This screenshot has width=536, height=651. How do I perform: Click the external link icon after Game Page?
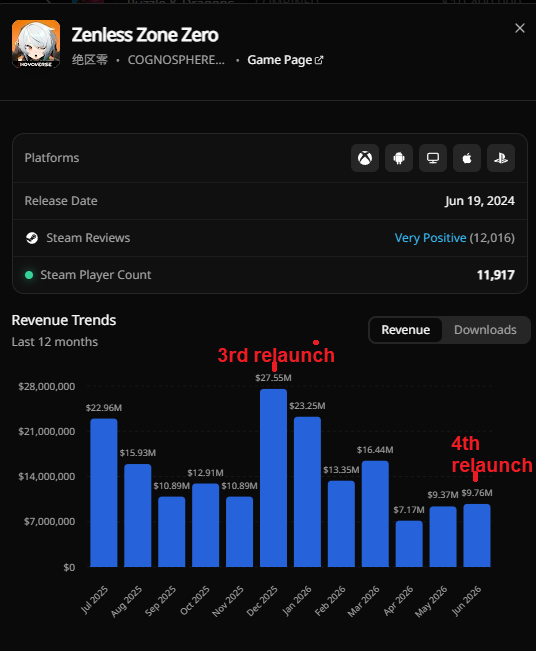click(319, 60)
